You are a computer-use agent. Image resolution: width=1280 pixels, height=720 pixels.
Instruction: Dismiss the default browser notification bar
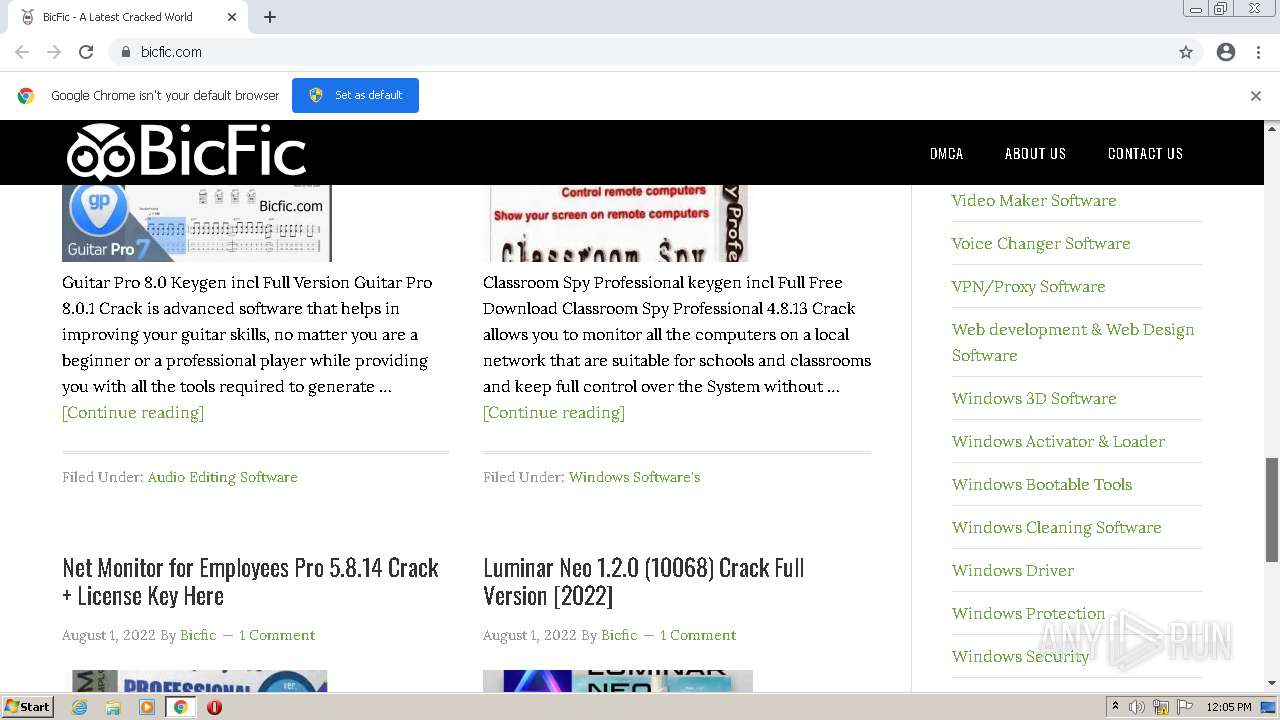pyautogui.click(x=1256, y=96)
